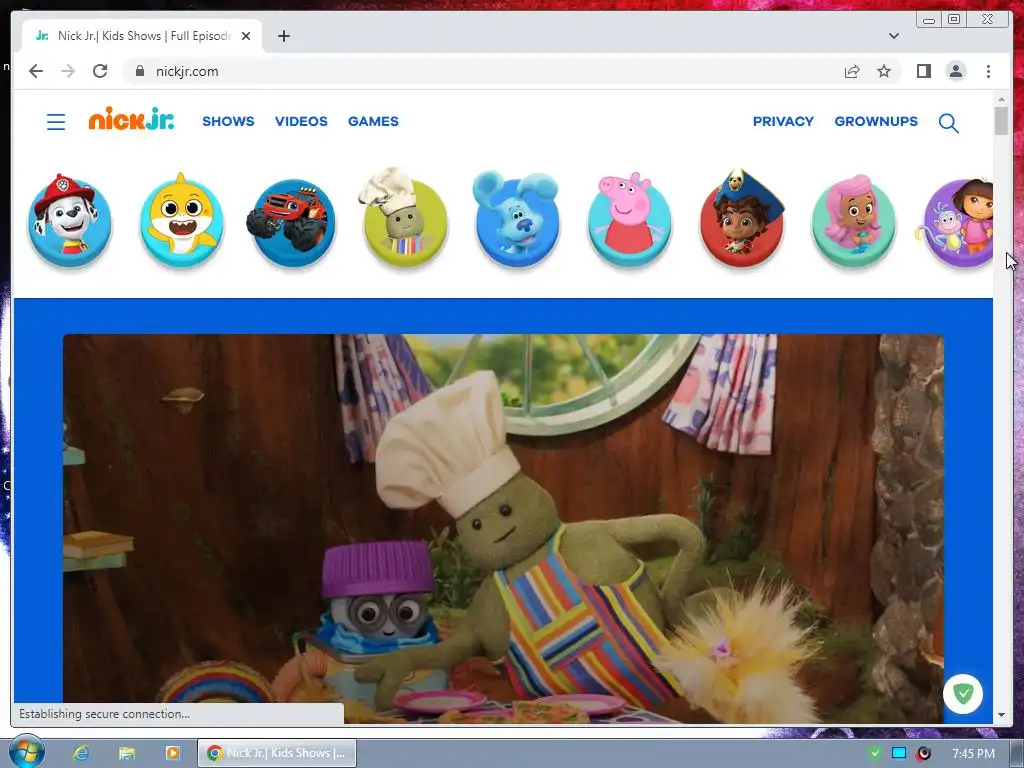Select the Bubble Guppies pink-haired icon
The height and width of the screenshot is (768, 1024).
853,221
